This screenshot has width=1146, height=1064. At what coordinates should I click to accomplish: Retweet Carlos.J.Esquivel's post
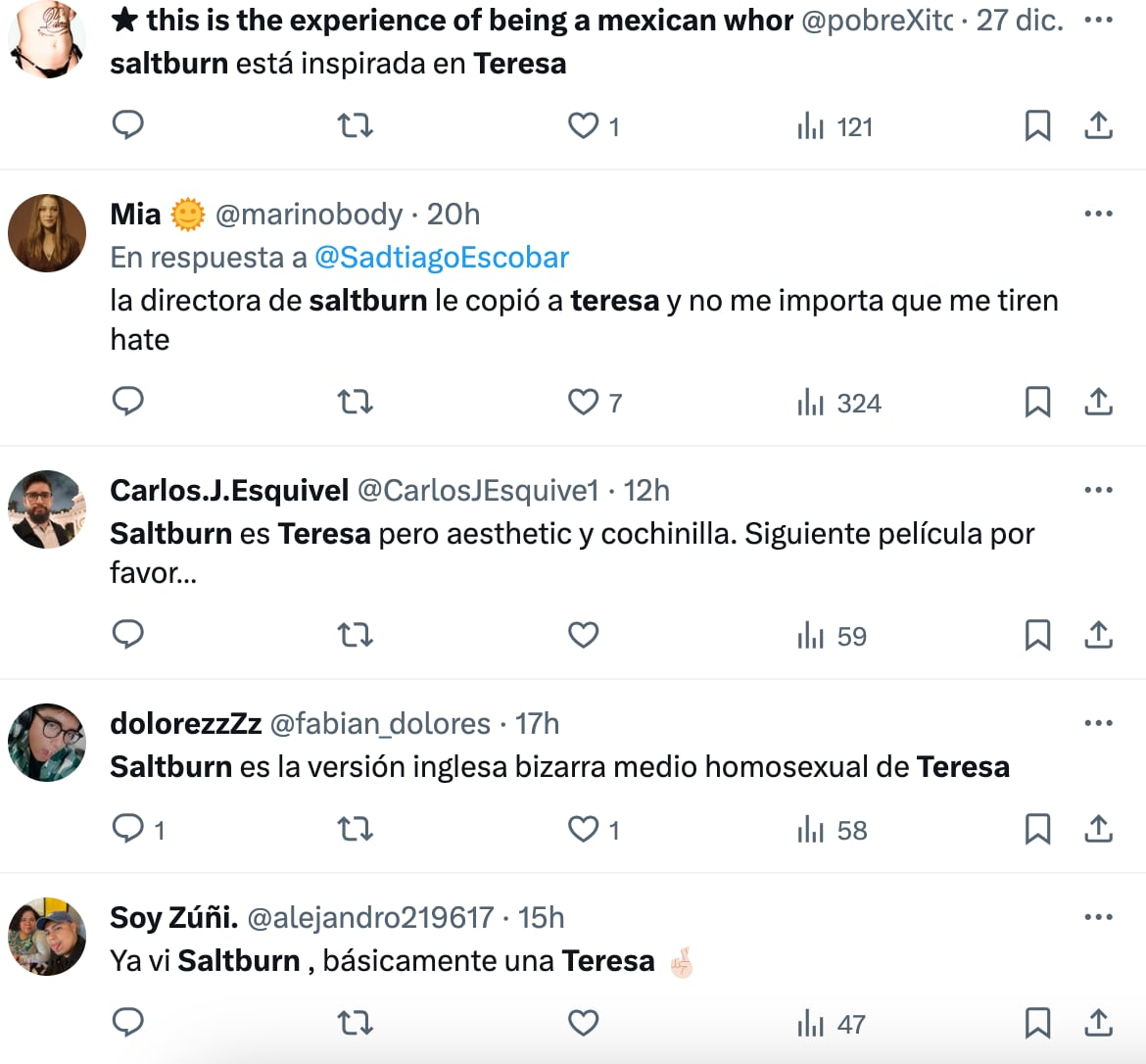tap(355, 635)
